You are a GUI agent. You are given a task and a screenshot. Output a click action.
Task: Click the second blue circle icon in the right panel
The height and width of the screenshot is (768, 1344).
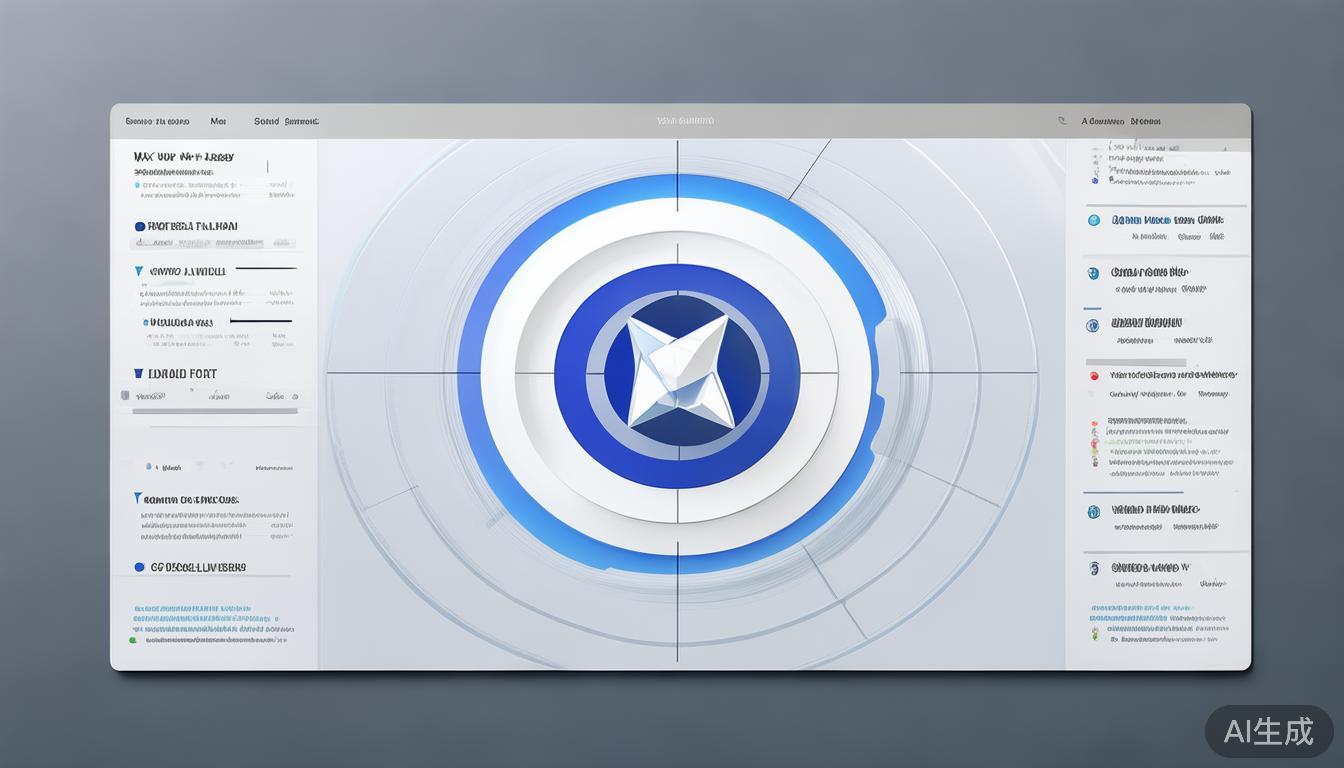click(1093, 273)
